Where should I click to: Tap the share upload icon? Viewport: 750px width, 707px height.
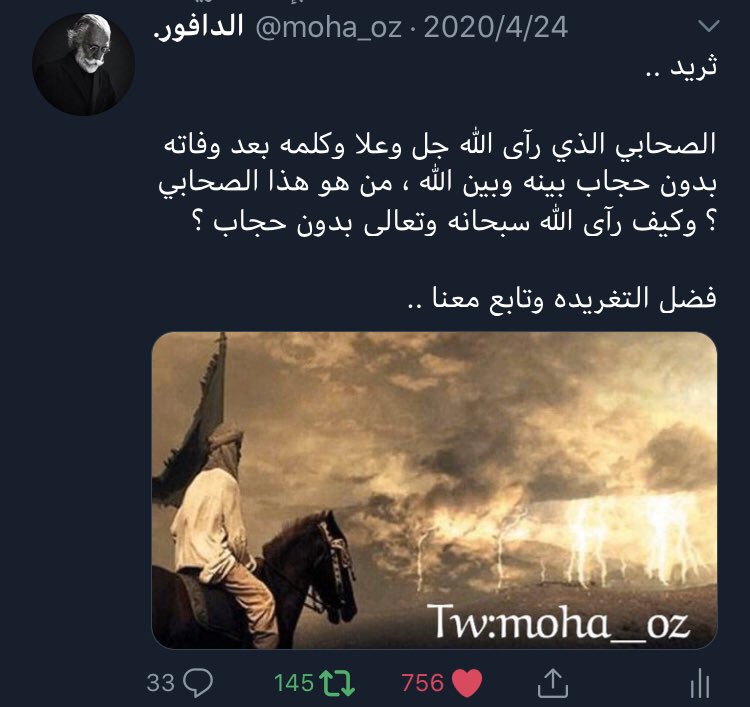click(552, 683)
